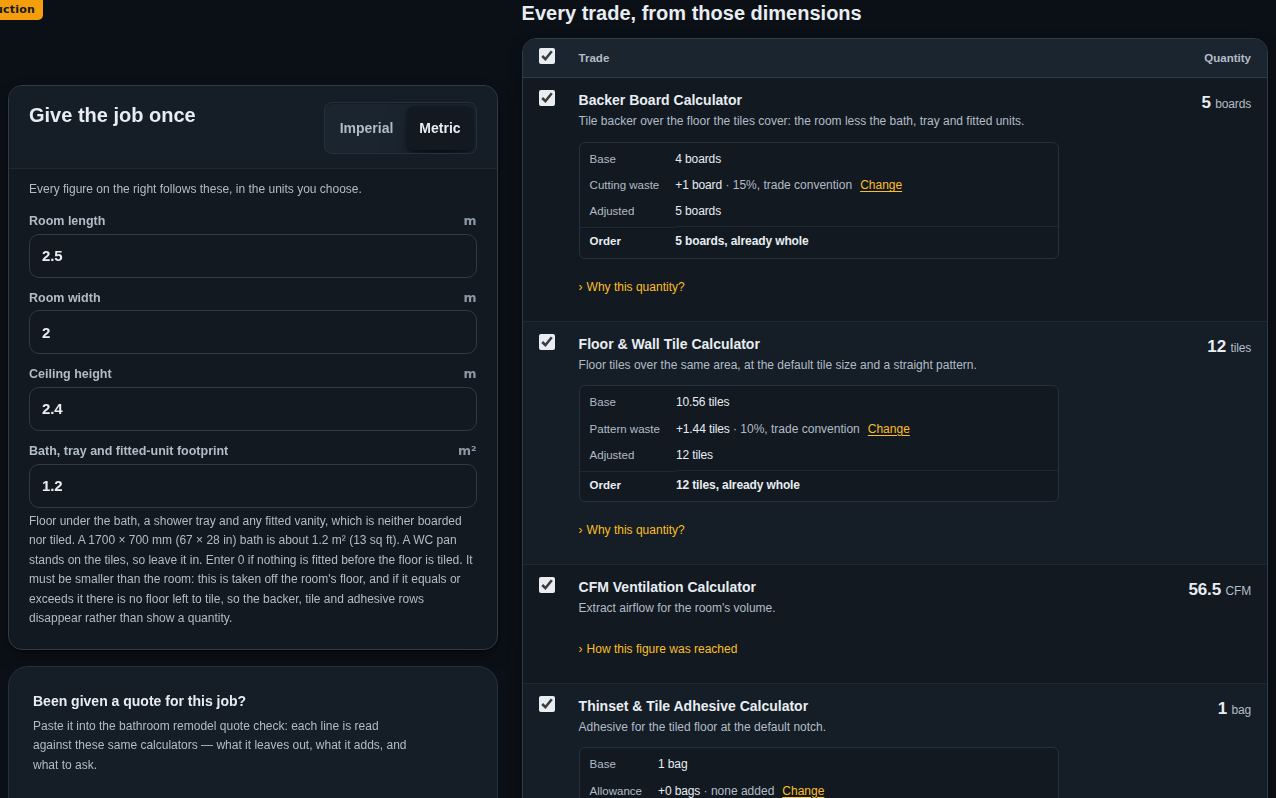Image resolution: width=1276 pixels, height=798 pixels.
Task: Click the 'Been given a quote for this job?' heading
Action: click(x=139, y=701)
